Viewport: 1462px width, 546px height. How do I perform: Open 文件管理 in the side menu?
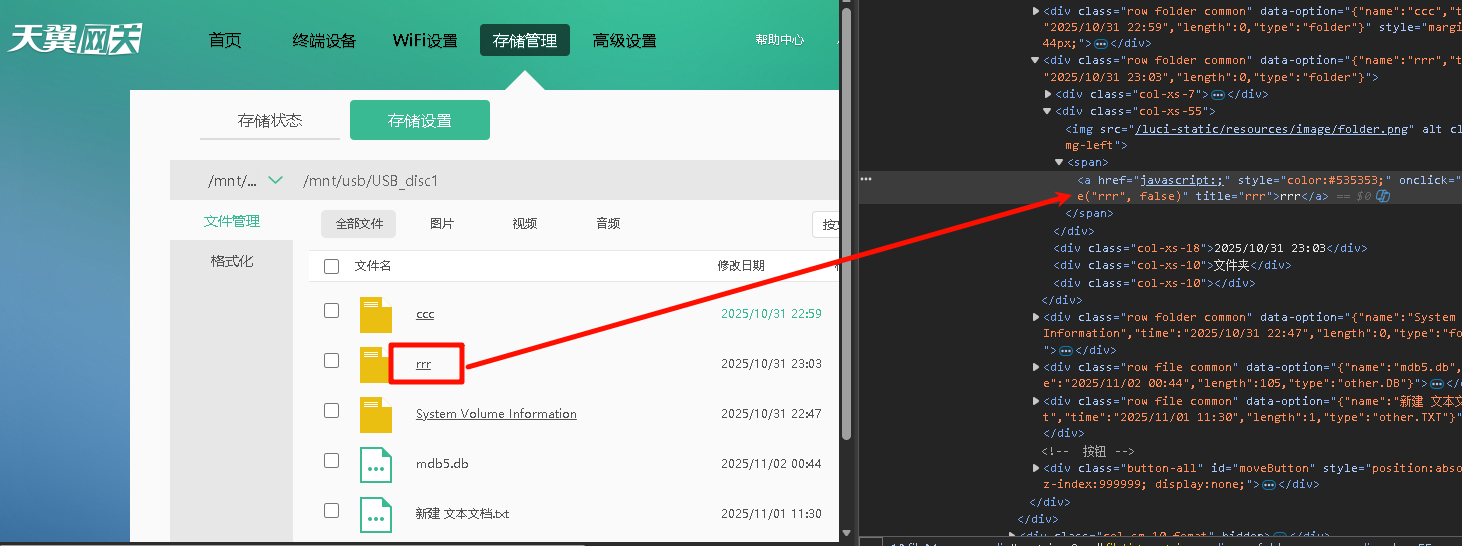232,221
